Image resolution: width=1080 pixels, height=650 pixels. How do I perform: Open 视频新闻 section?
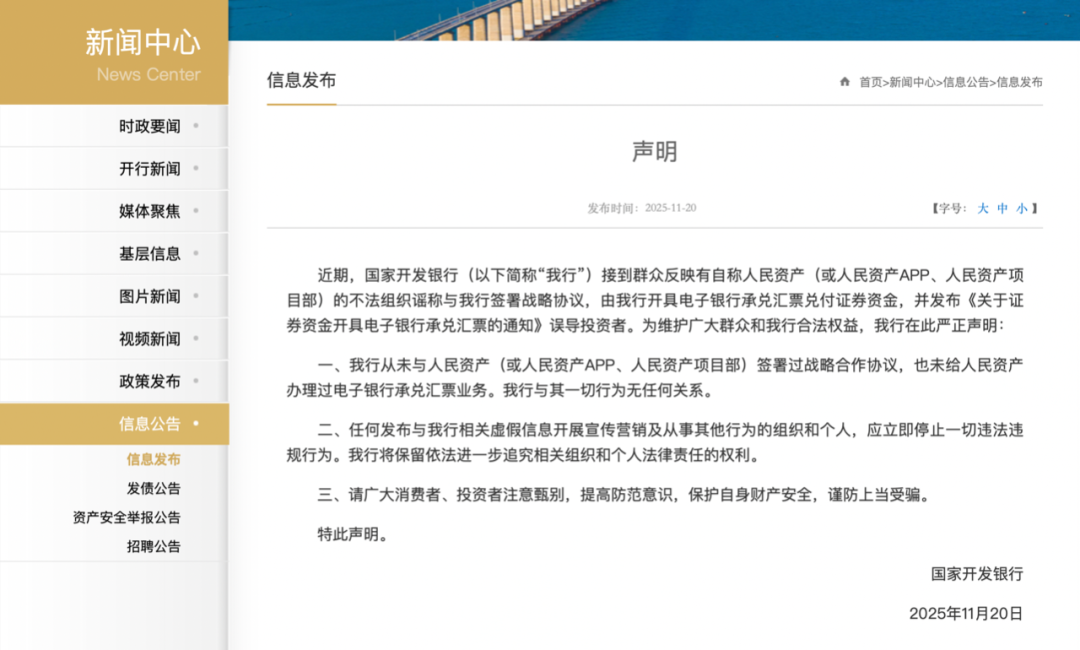[150, 339]
